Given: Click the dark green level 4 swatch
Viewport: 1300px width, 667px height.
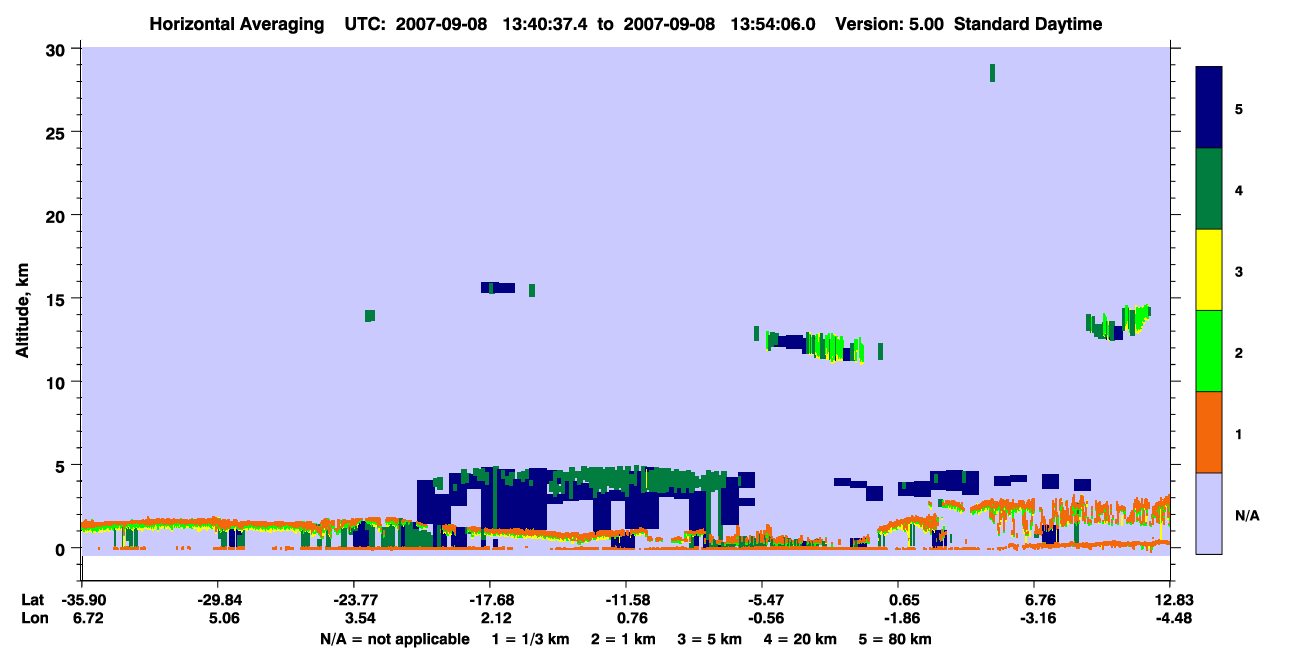Looking at the screenshot, I should tap(1209, 189).
